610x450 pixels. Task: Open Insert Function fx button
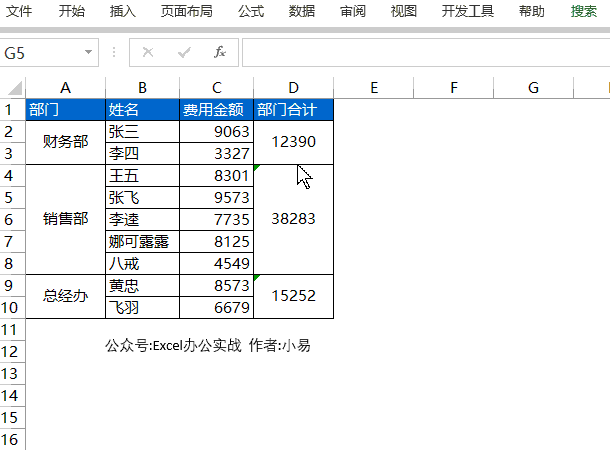pos(220,52)
